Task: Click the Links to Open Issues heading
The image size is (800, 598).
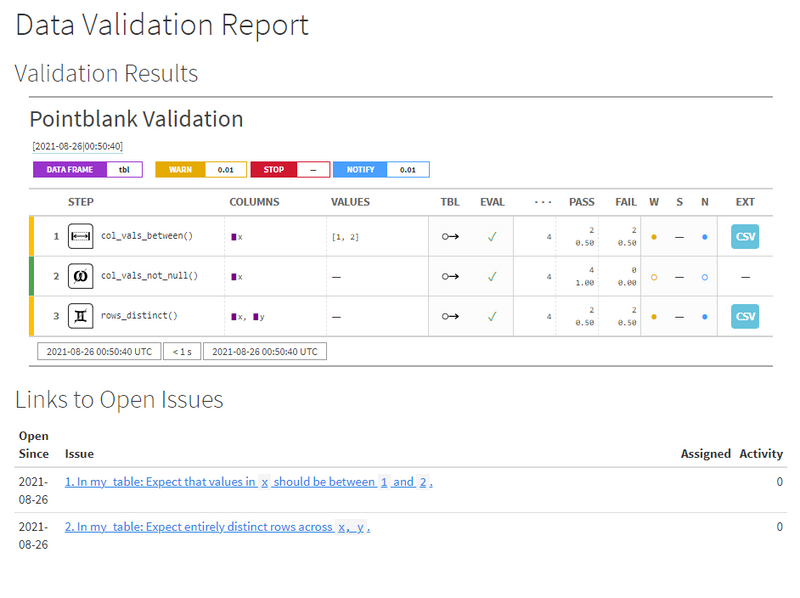Action: (119, 400)
